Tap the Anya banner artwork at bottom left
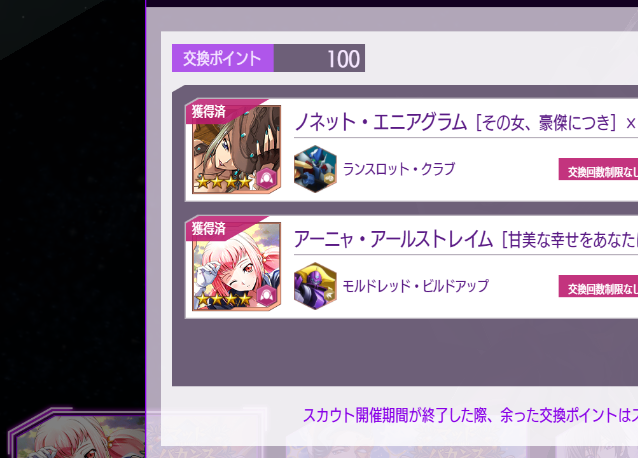This screenshot has height=458, width=638. click(77, 434)
